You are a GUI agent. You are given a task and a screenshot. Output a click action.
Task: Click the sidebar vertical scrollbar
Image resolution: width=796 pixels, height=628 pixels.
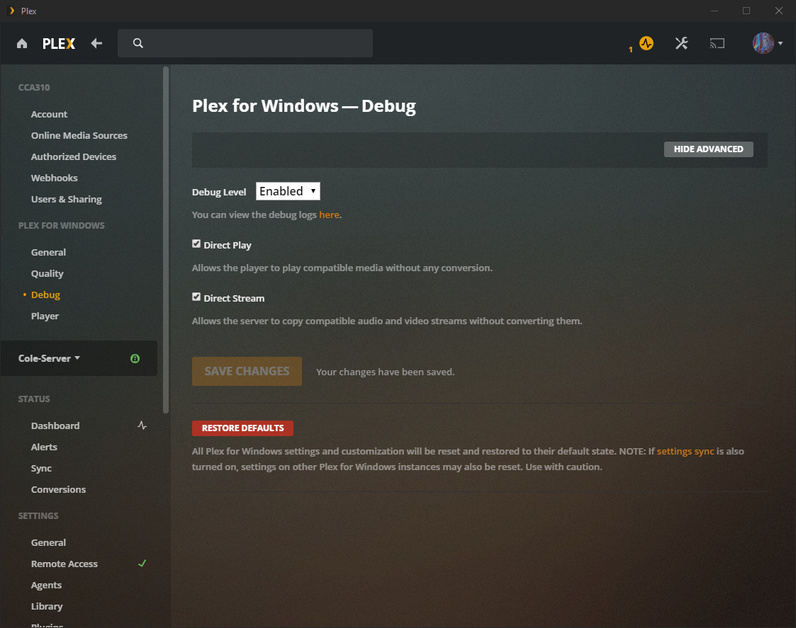pyautogui.click(x=165, y=240)
